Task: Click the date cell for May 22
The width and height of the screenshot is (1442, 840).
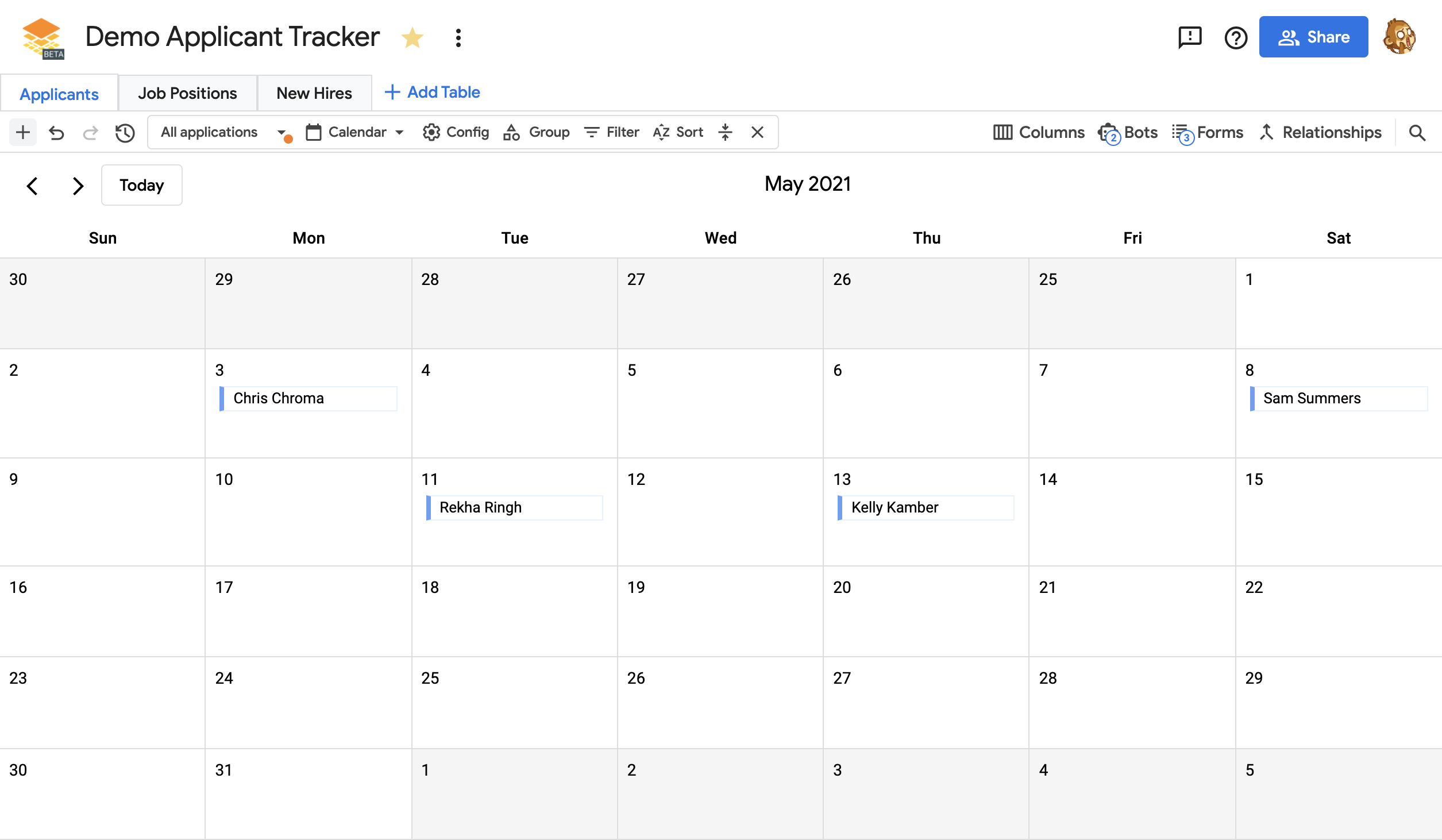Action: (x=1339, y=611)
